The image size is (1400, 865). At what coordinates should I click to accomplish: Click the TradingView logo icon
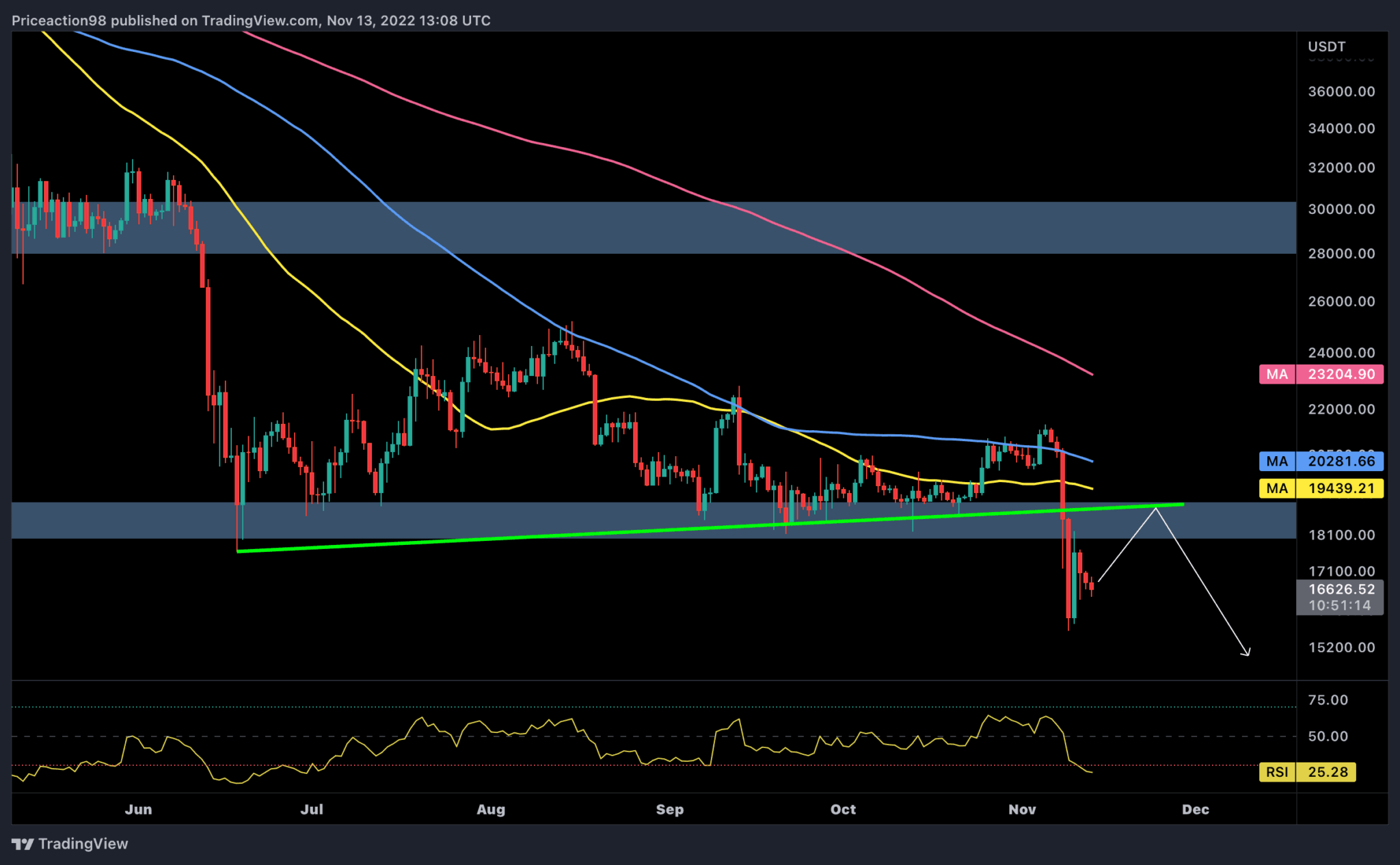coord(23,844)
